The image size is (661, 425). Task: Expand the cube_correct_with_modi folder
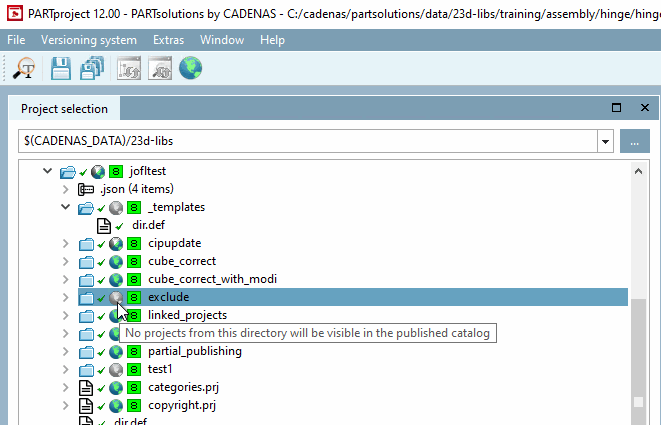tap(65, 280)
